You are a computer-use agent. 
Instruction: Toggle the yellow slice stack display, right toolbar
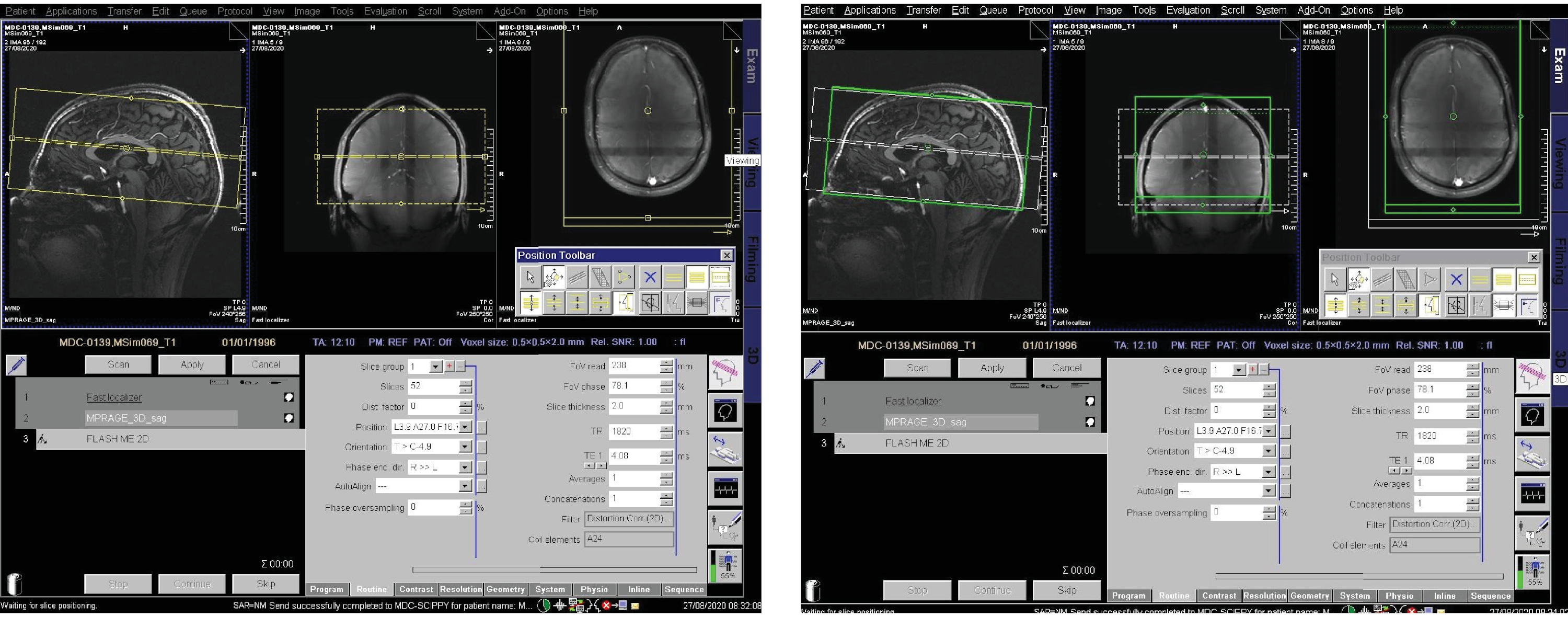click(x=1503, y=280)
